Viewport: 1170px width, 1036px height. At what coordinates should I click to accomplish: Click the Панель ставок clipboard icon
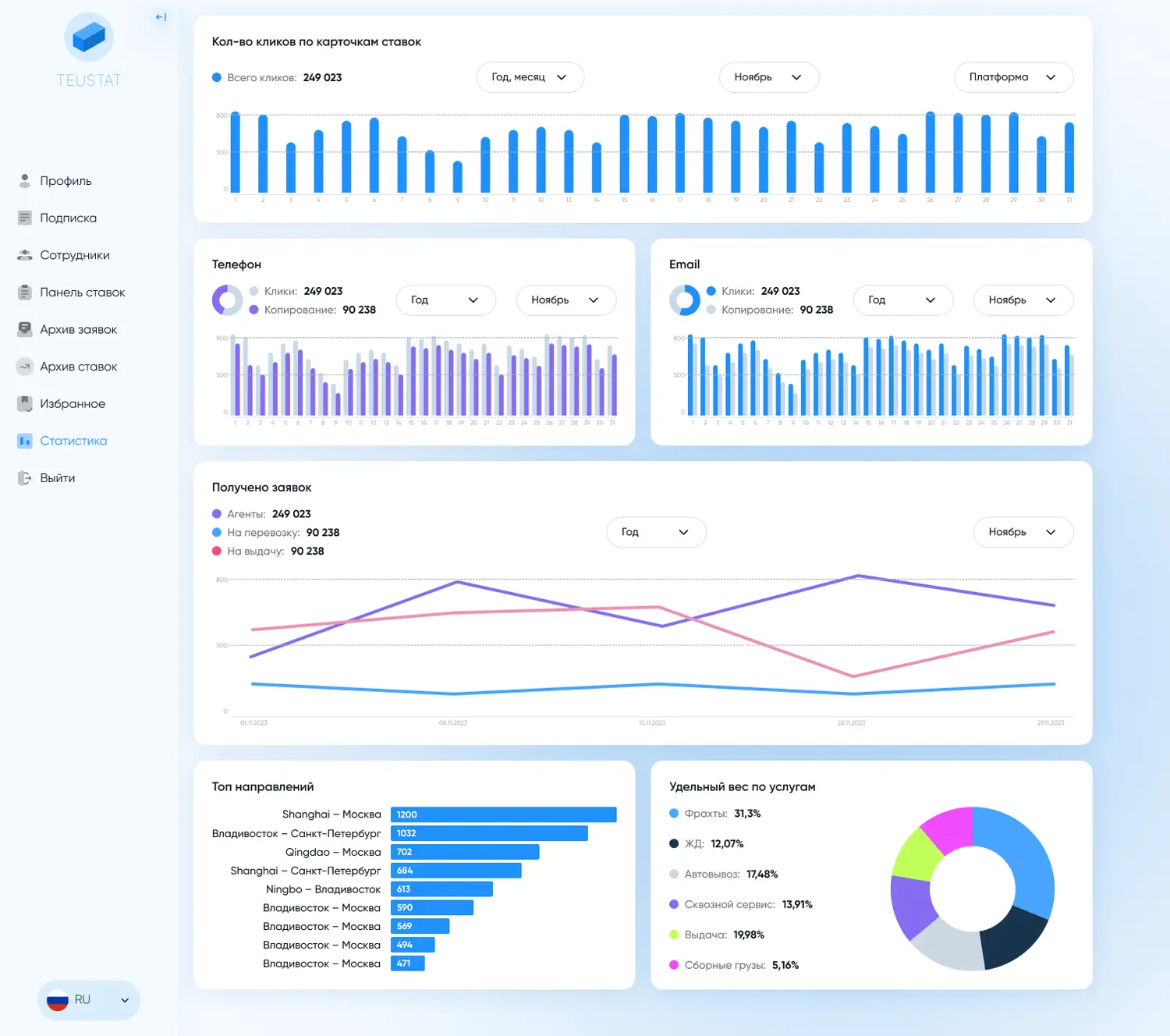click(x=25, y=293)
